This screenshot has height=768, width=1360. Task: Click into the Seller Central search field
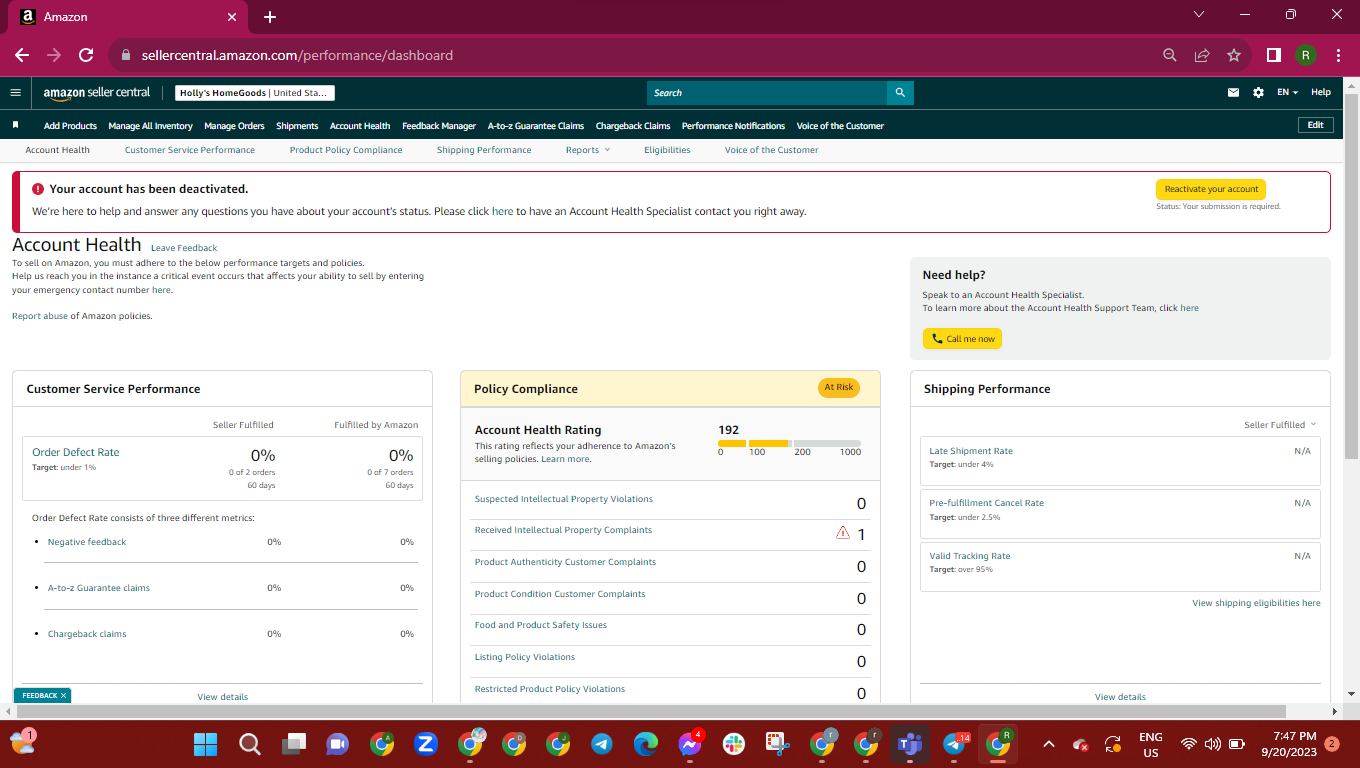click(767, 93)
